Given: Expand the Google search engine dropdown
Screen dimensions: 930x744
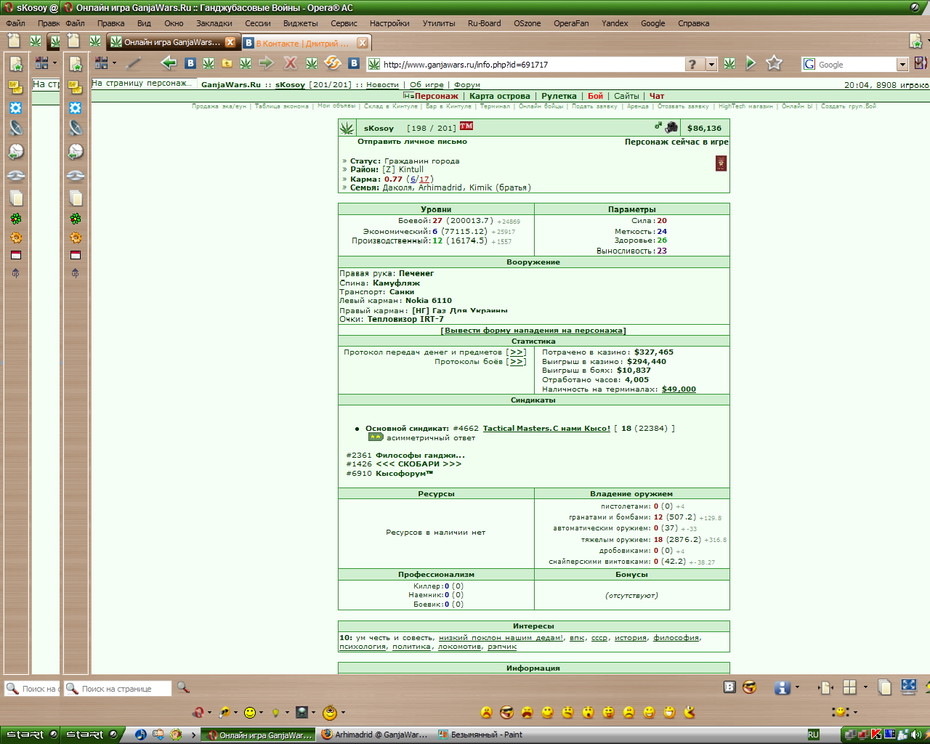Looking at the screenshot, I should [x=902, y=64].
